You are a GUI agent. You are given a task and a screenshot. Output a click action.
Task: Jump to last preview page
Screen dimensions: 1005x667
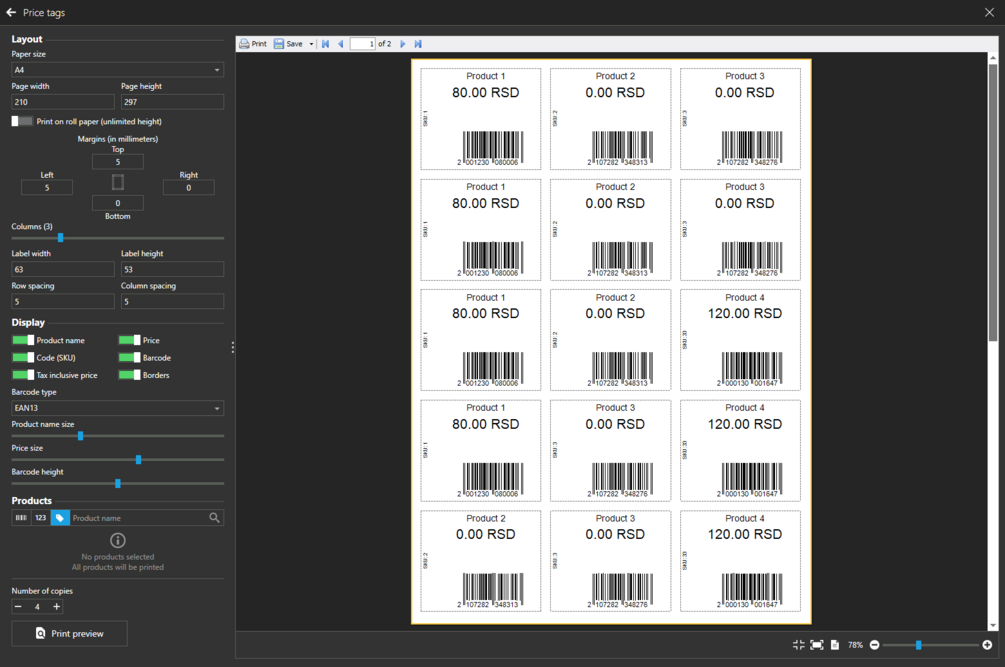[418, 44]
